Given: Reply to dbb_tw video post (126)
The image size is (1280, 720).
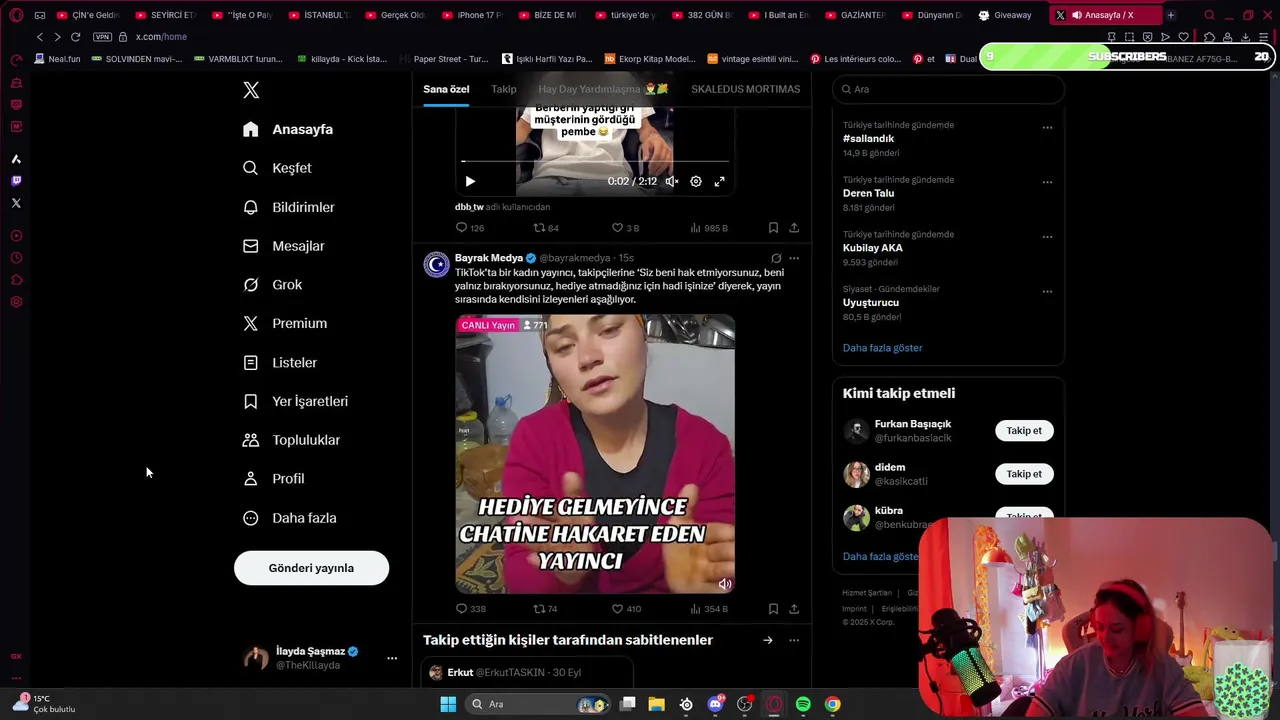Looking at the screenshot, I should [469, 228].
